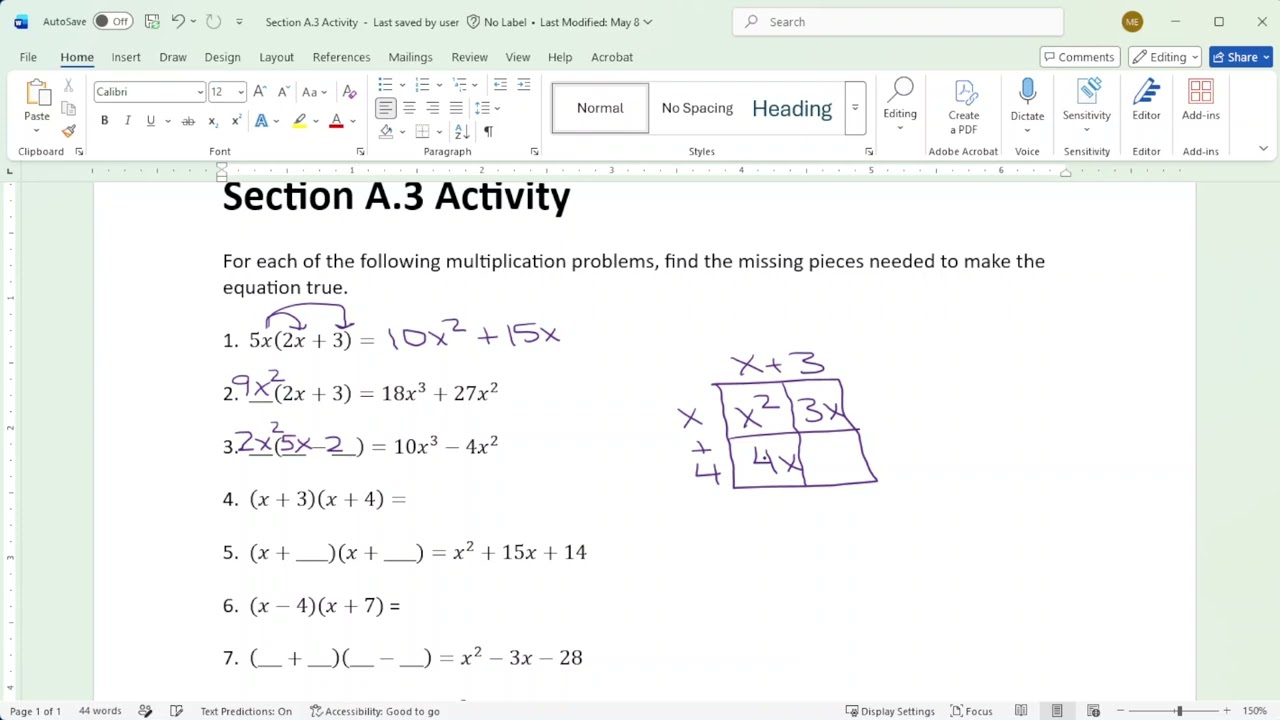The image size is (1280, 720).
Task: Toggle Superscript formatting
Action: click(236, 121)
